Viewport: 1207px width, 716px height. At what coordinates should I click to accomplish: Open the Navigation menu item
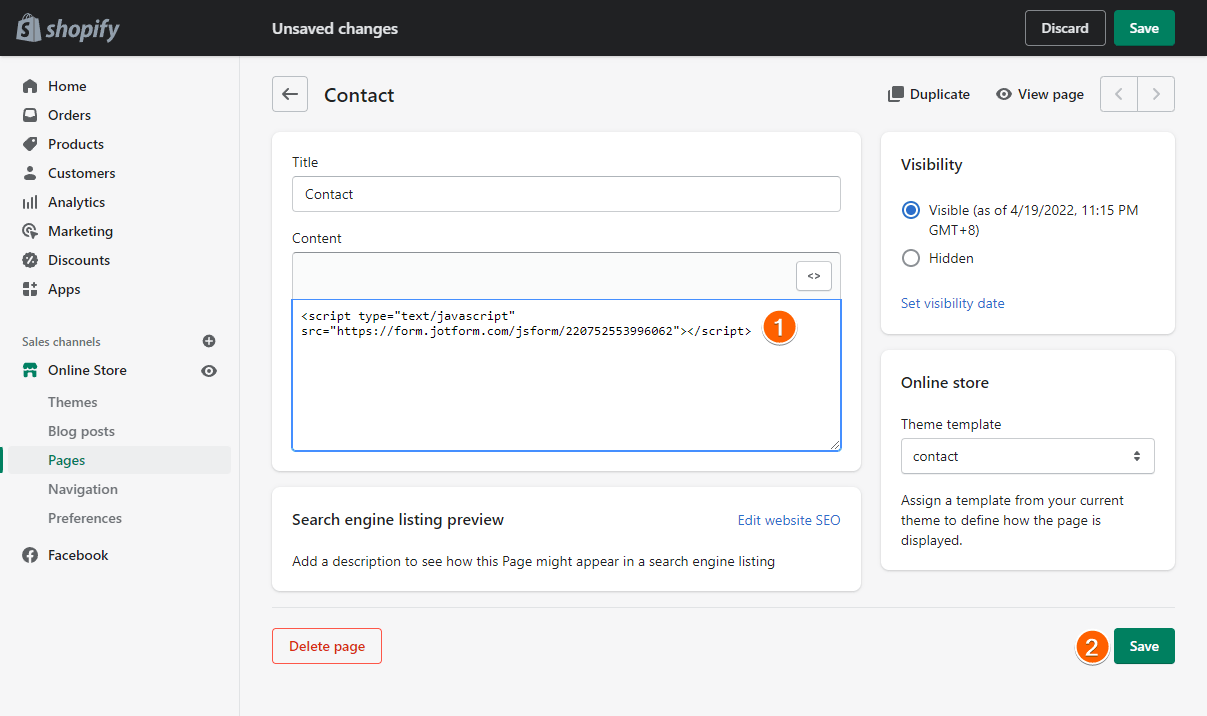point(83,489)
